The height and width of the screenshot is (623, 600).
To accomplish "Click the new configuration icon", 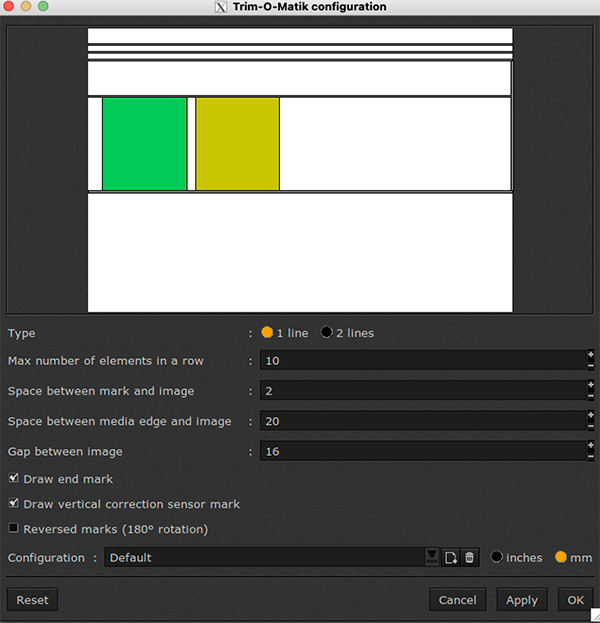I will [451, 557].
